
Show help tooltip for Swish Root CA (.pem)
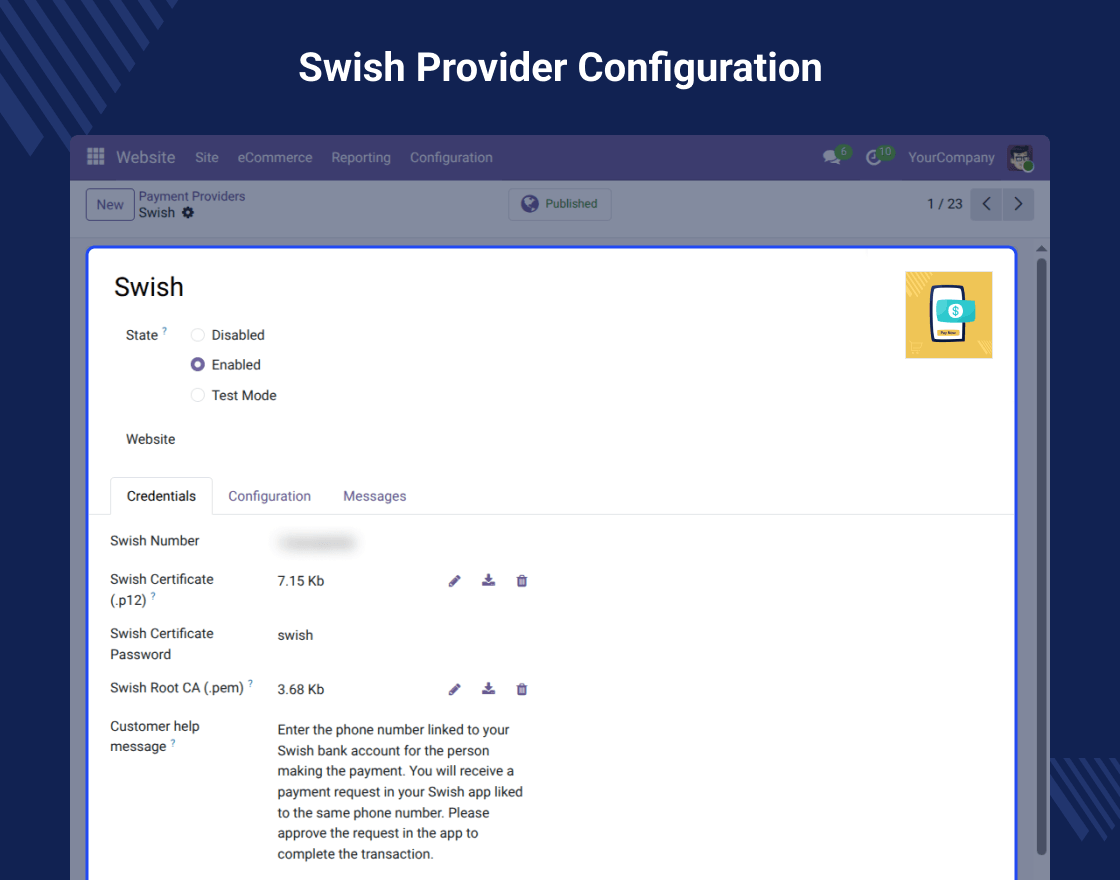click(250, 683)
